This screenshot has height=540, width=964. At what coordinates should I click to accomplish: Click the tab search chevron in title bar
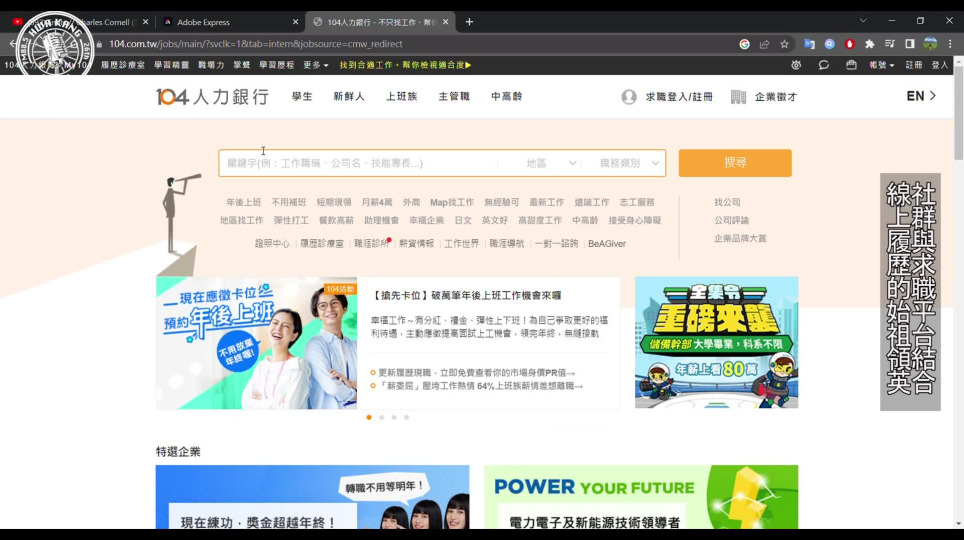(863, 21)
